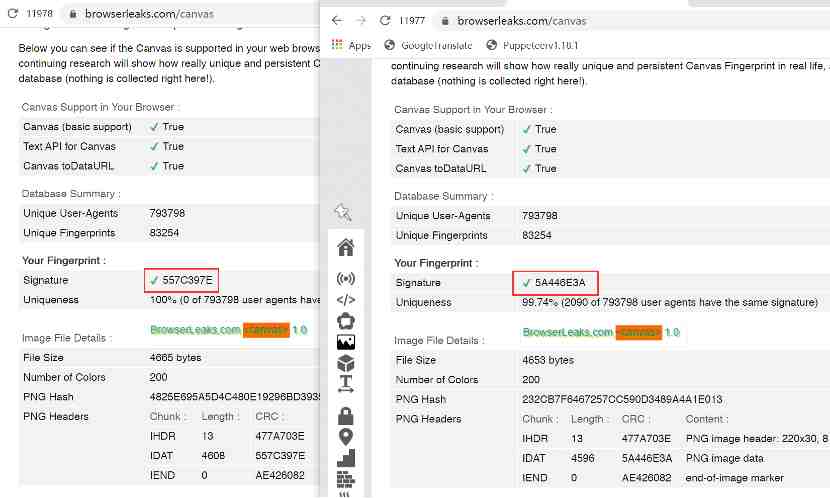Reload the page in the right browser window
Viewport: 830px width, 498px height.
[385, 21]
